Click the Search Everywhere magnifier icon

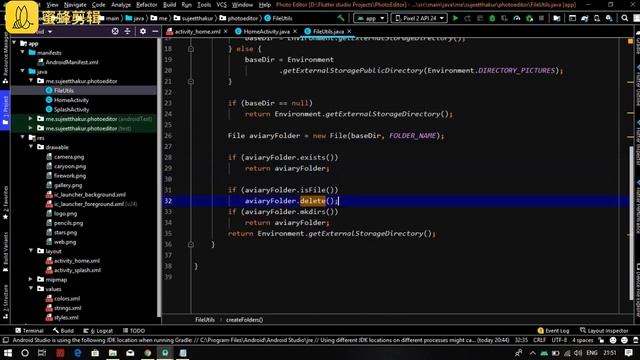pyautogui.click(x=624, y=18)
